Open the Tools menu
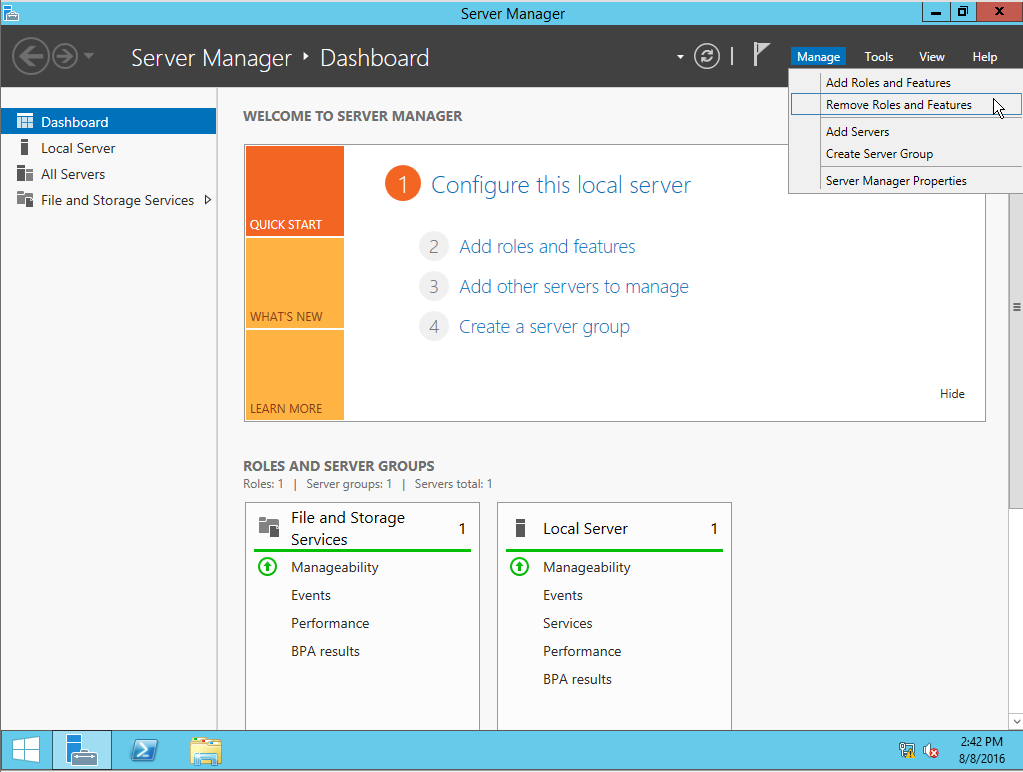 pos(878,57)
